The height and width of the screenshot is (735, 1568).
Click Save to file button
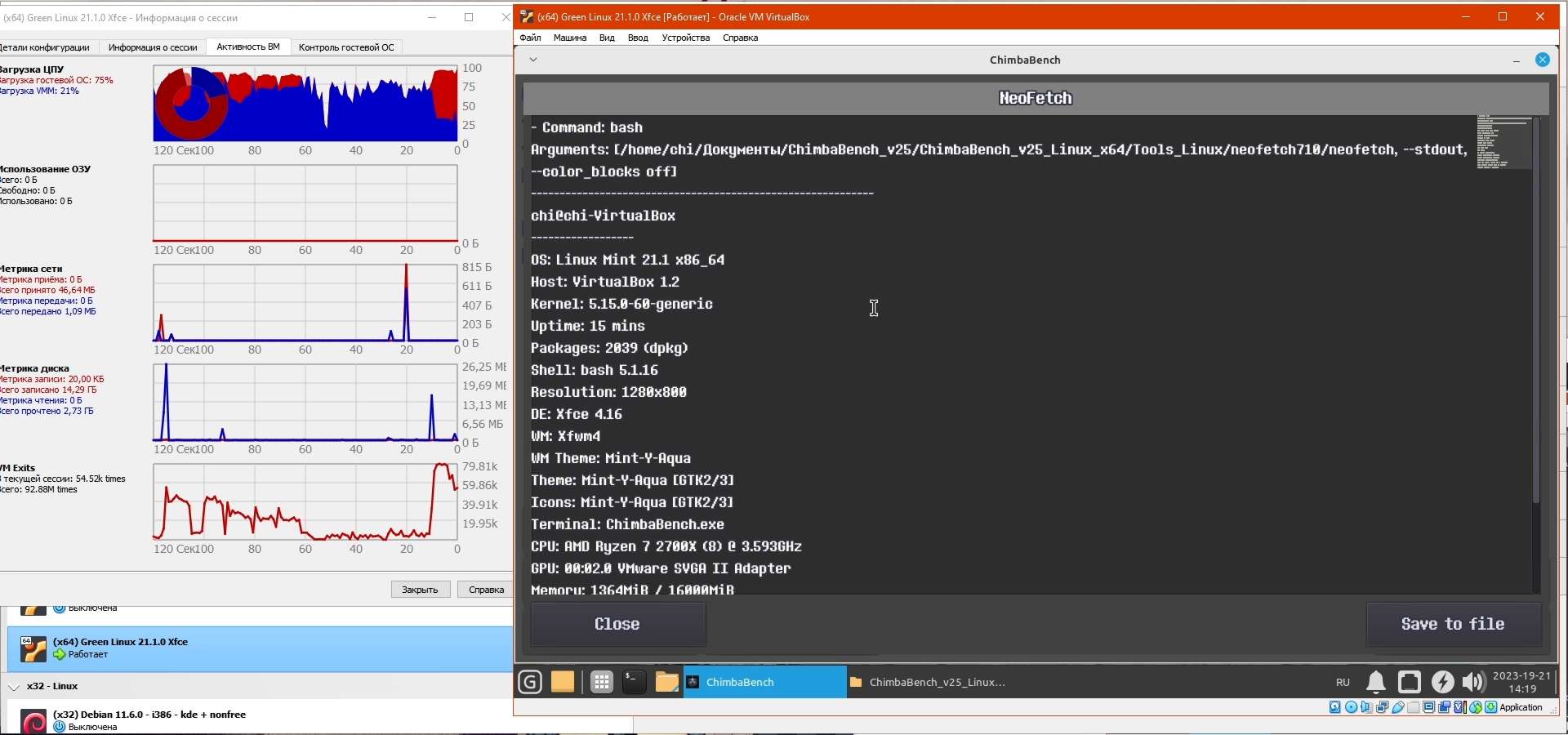click(x=1454, y=624)
